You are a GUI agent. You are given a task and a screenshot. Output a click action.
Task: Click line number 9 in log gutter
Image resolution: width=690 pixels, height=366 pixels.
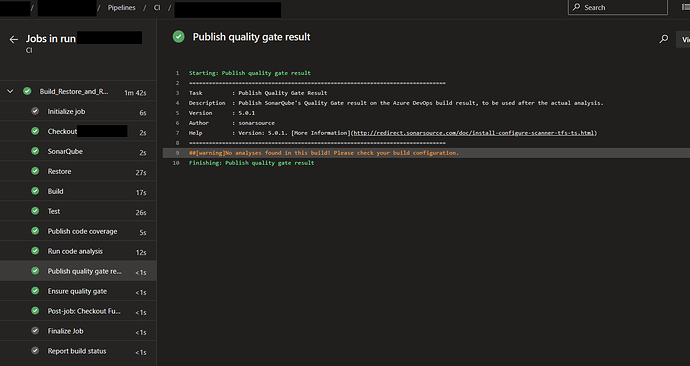tap(177, 153)
